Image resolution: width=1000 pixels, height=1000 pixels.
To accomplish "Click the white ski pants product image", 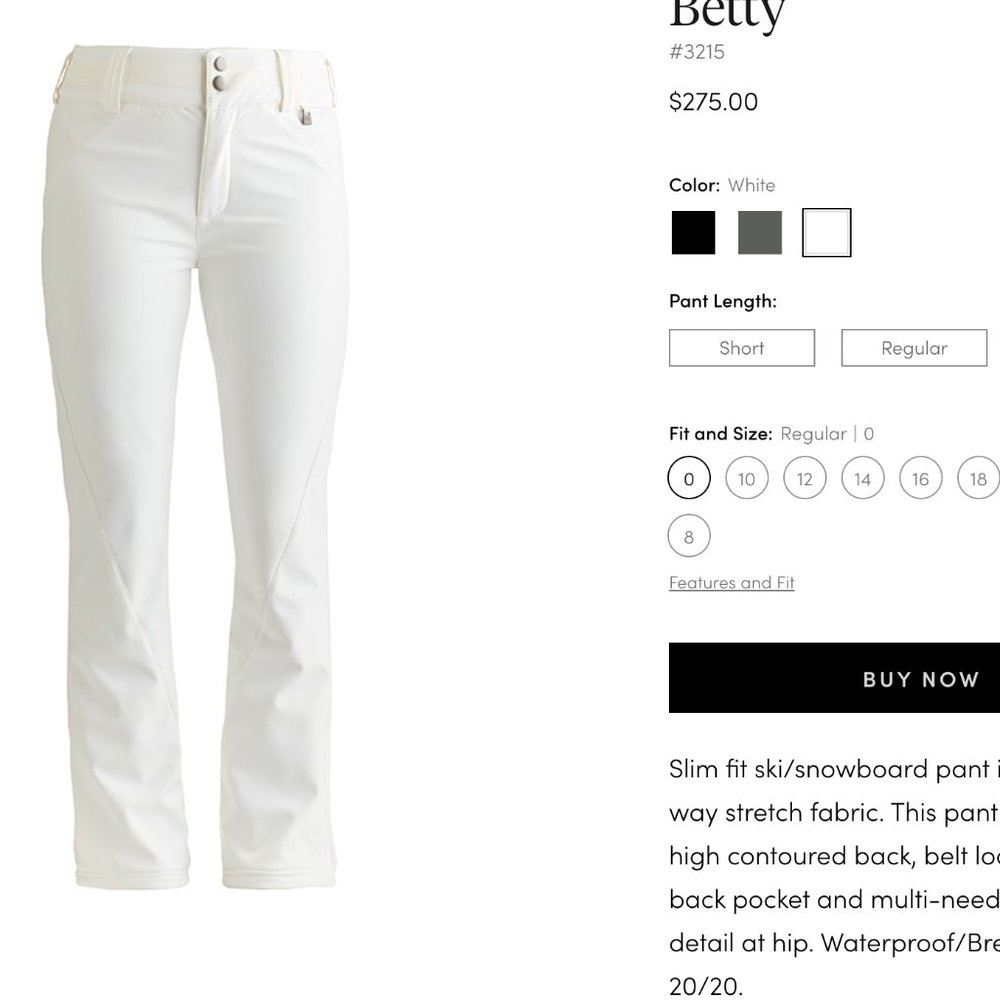I will click(196, 466).
